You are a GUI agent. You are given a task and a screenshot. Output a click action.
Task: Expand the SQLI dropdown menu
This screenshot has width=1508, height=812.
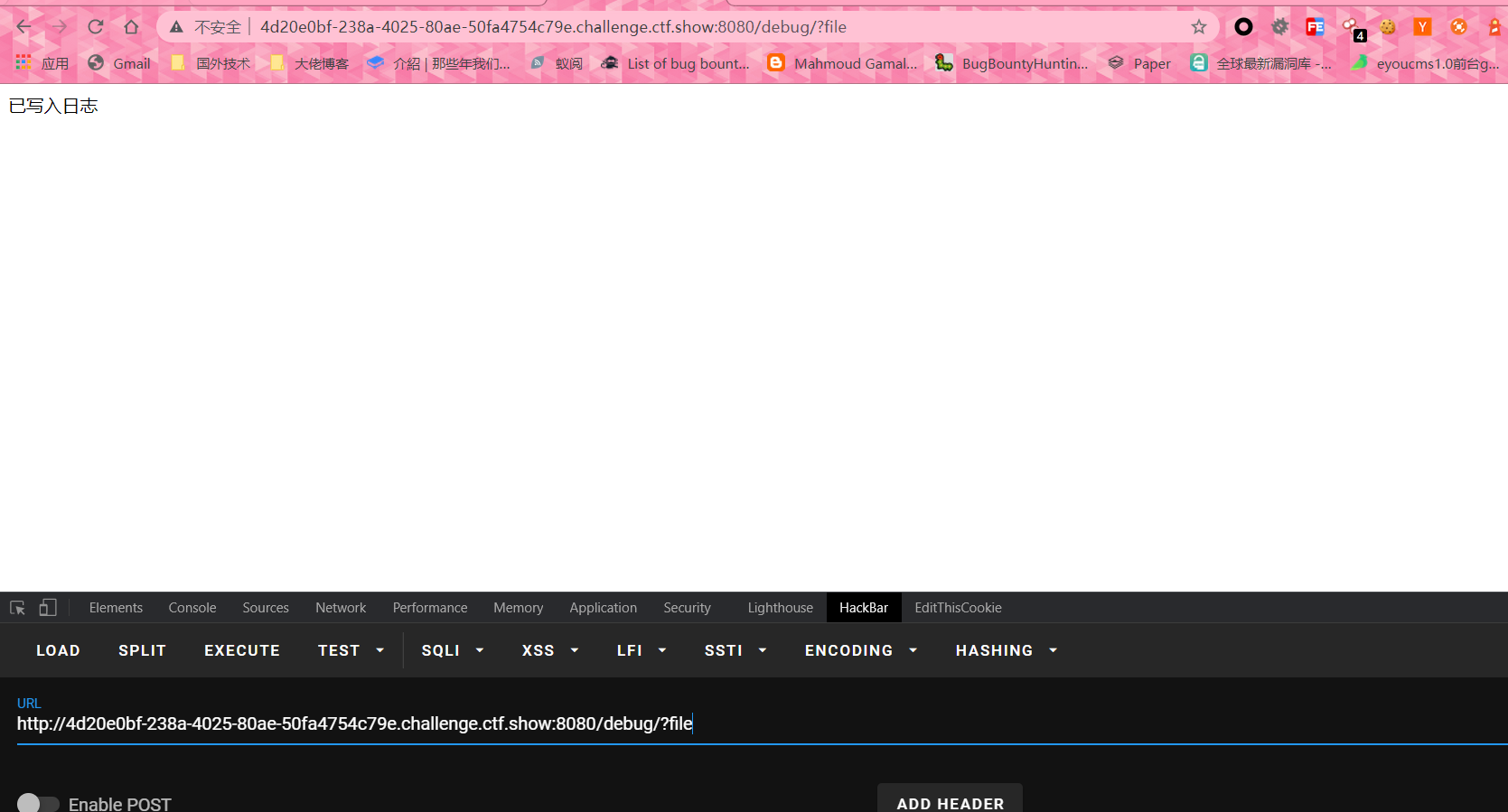(453, 650)
